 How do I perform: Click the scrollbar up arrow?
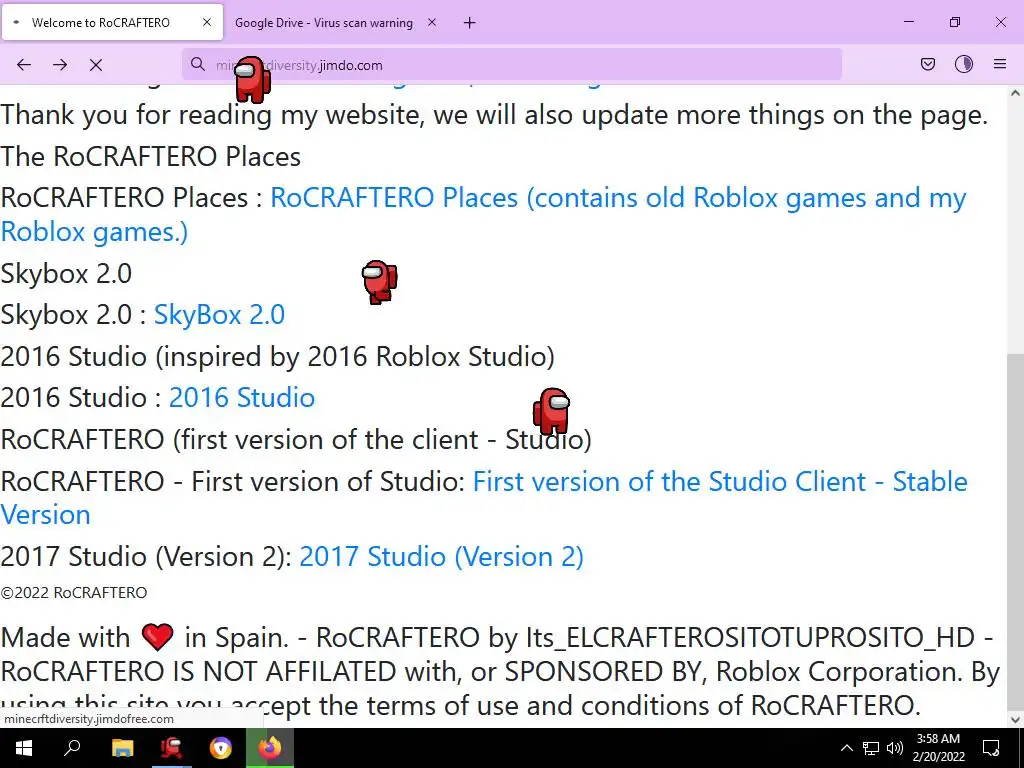point(1015,93)
